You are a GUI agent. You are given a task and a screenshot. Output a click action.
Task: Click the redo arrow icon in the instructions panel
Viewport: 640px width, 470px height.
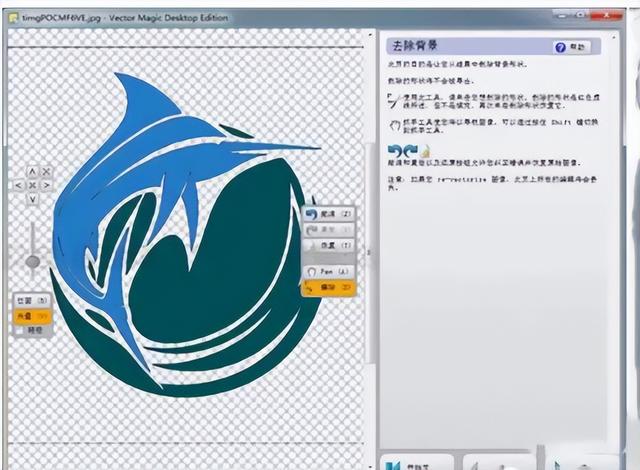410,151
